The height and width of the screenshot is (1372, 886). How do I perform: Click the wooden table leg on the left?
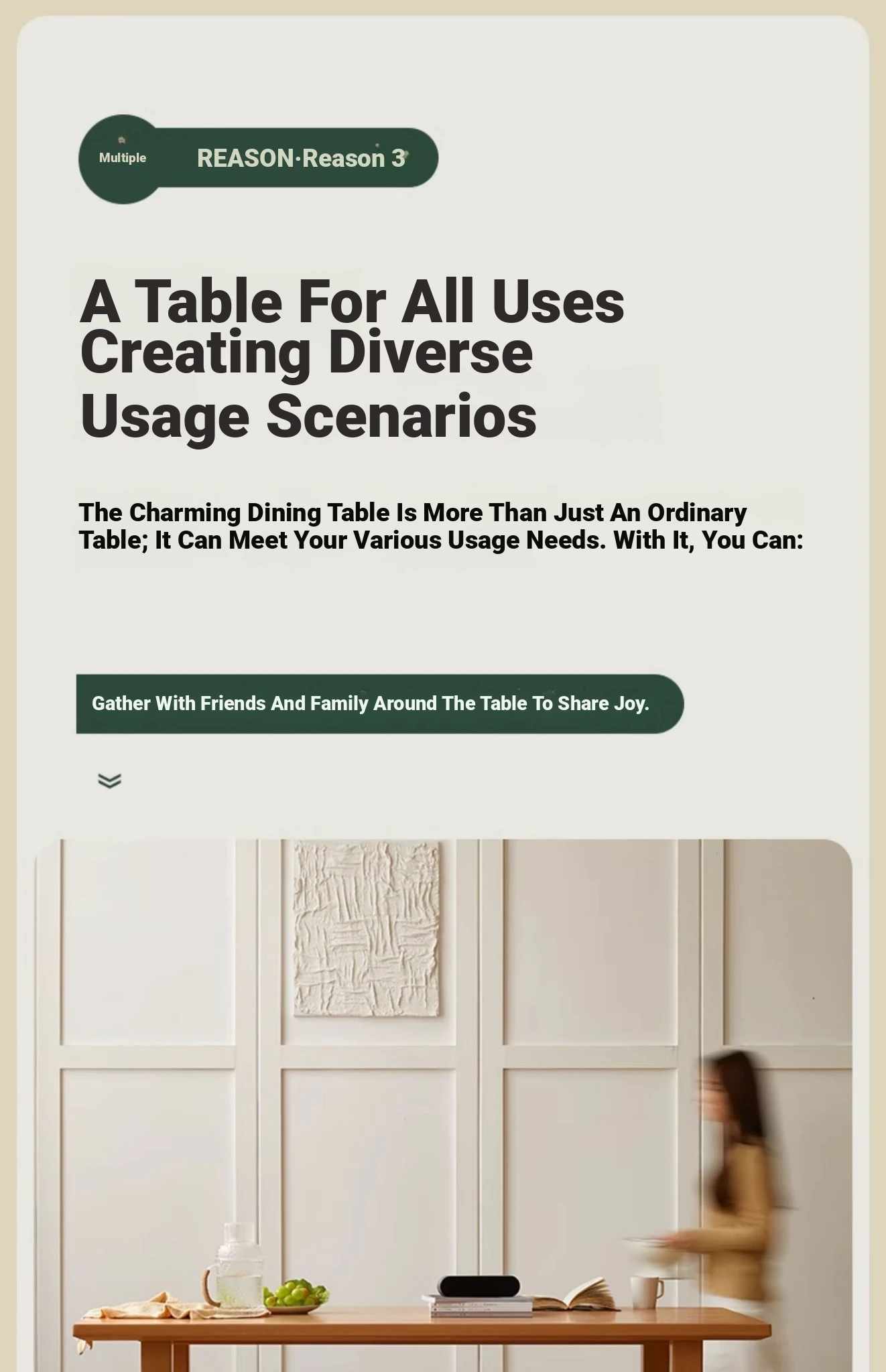point(157,1356)
